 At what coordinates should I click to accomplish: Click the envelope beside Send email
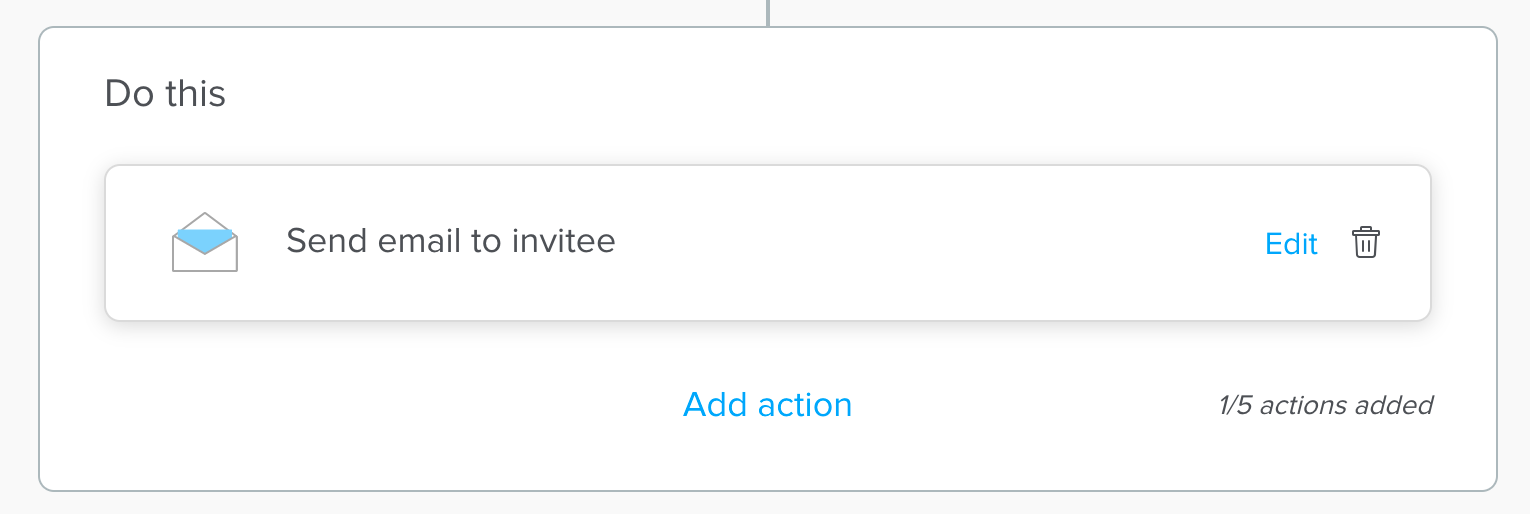point(205,242)
